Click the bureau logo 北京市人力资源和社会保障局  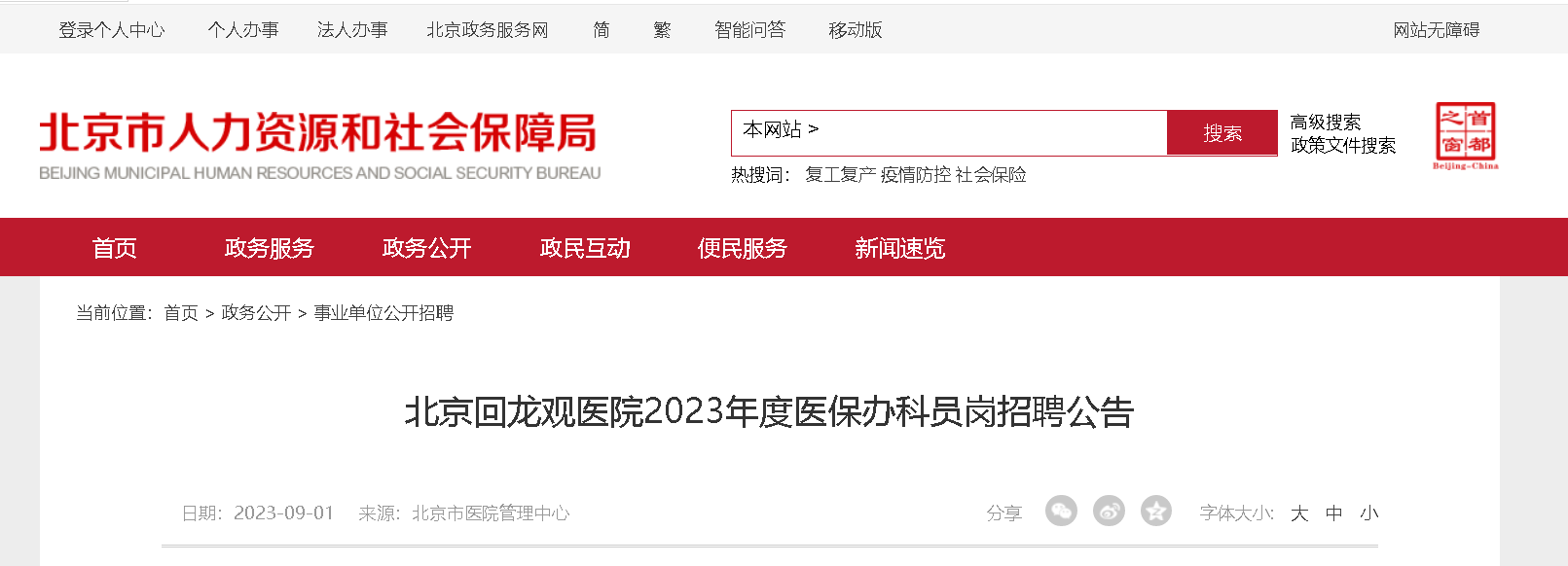(319, 146)
